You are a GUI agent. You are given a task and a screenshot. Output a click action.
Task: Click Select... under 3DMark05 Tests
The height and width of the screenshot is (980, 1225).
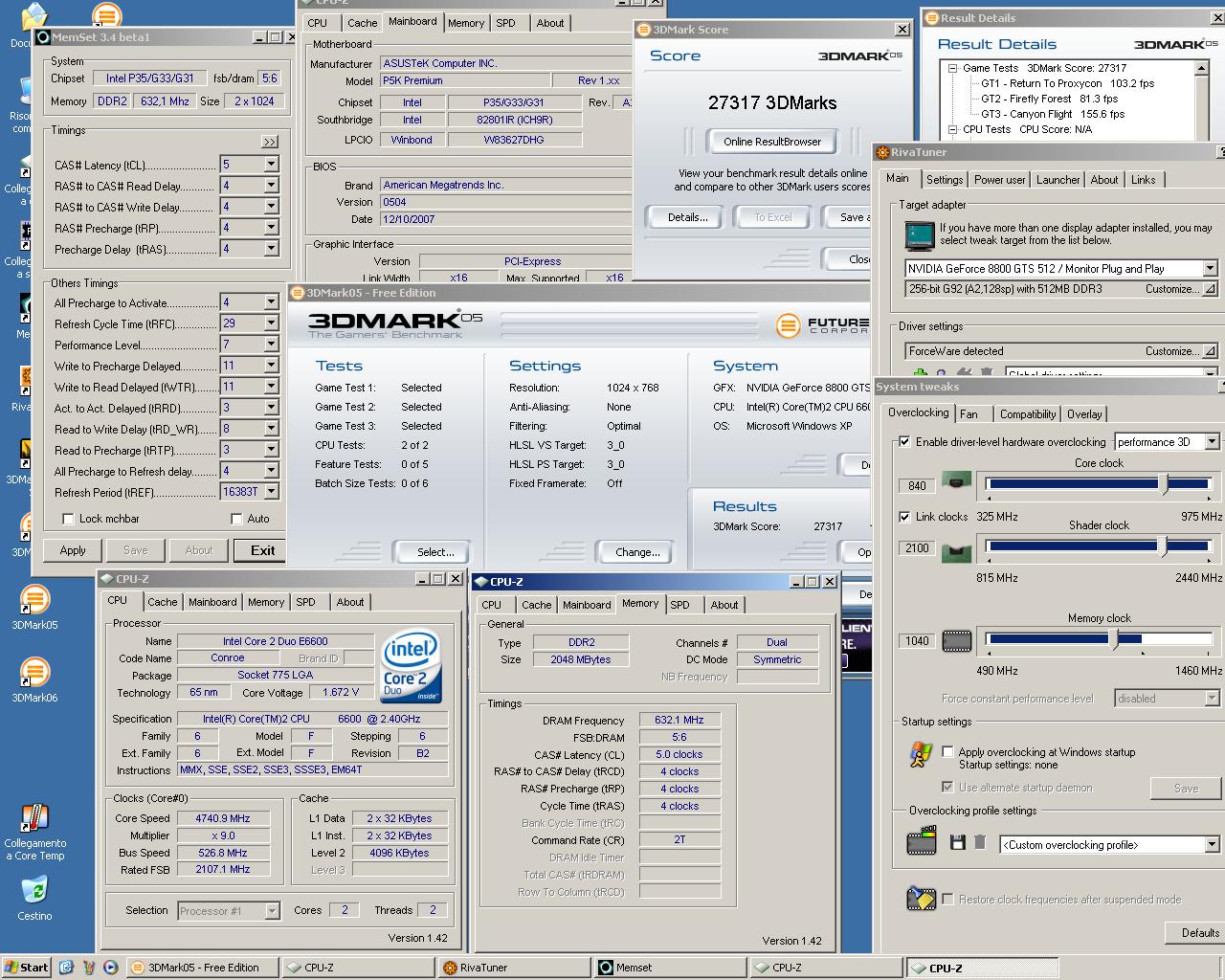(435, 552)
